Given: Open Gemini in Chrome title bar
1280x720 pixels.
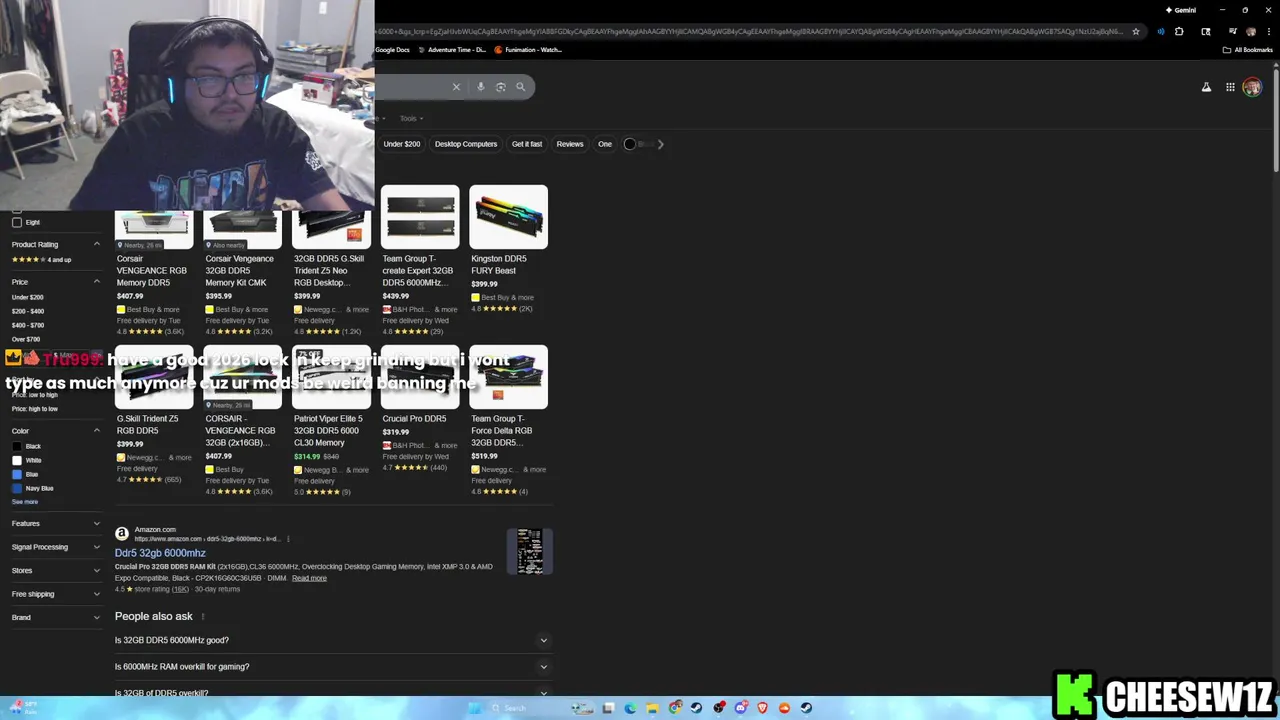Looking at the screenshot, I should point(1180,10).
